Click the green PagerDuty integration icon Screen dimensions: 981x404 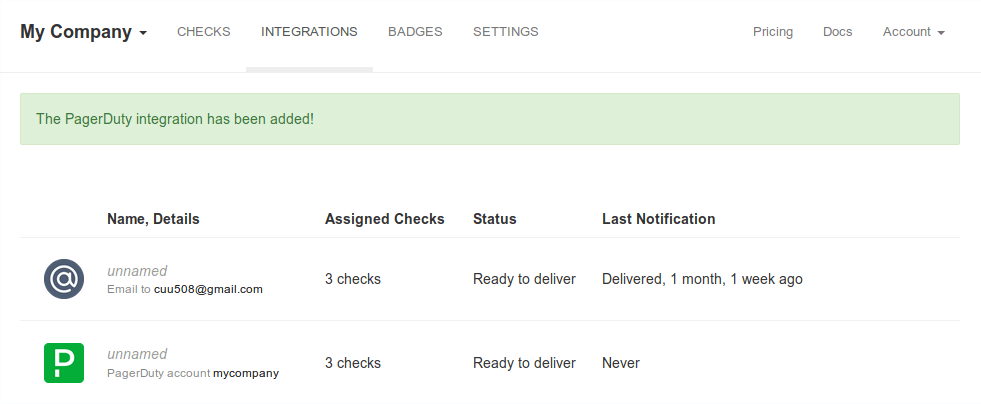(x=64, y=363)
